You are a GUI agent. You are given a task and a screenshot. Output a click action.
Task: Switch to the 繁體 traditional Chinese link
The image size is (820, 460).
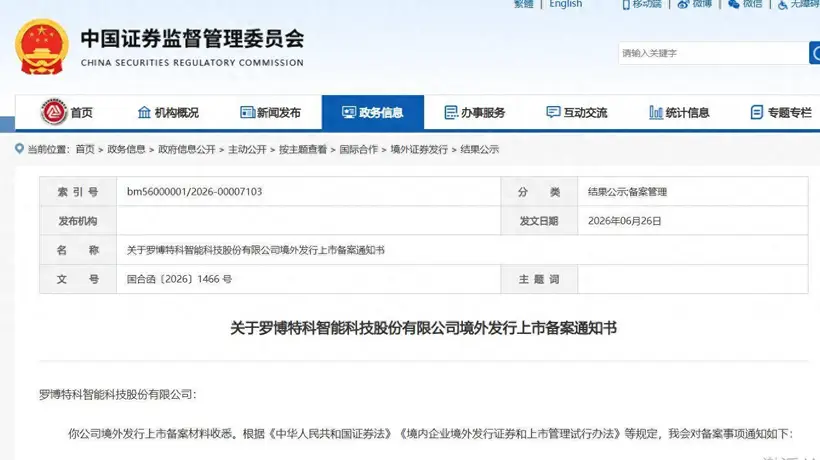[x=523, y=4]
